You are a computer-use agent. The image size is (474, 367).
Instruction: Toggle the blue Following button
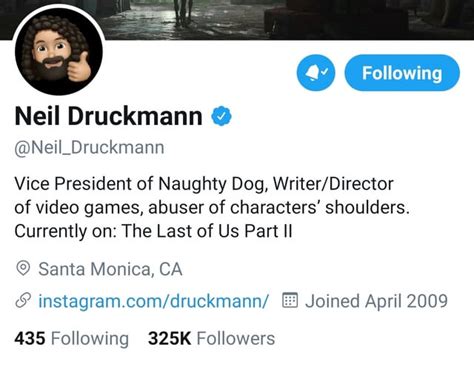(x=402, y=73)
